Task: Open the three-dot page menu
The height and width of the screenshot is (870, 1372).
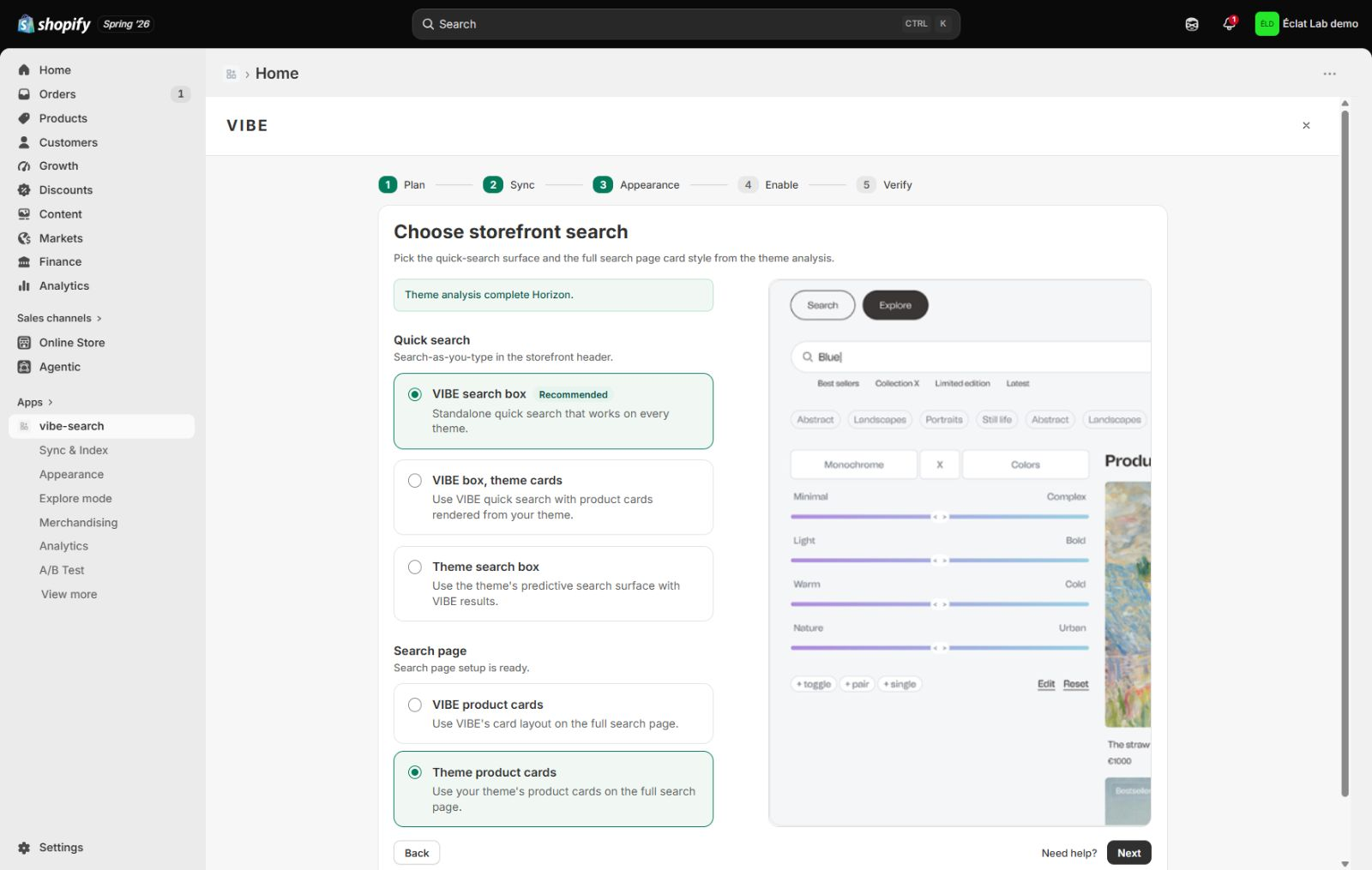Action: coord(1329,74)
